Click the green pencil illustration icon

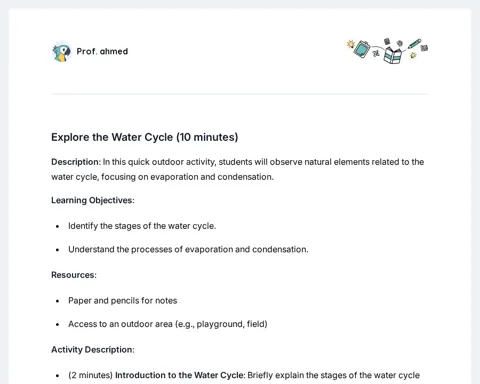click(x=414, y=44)
